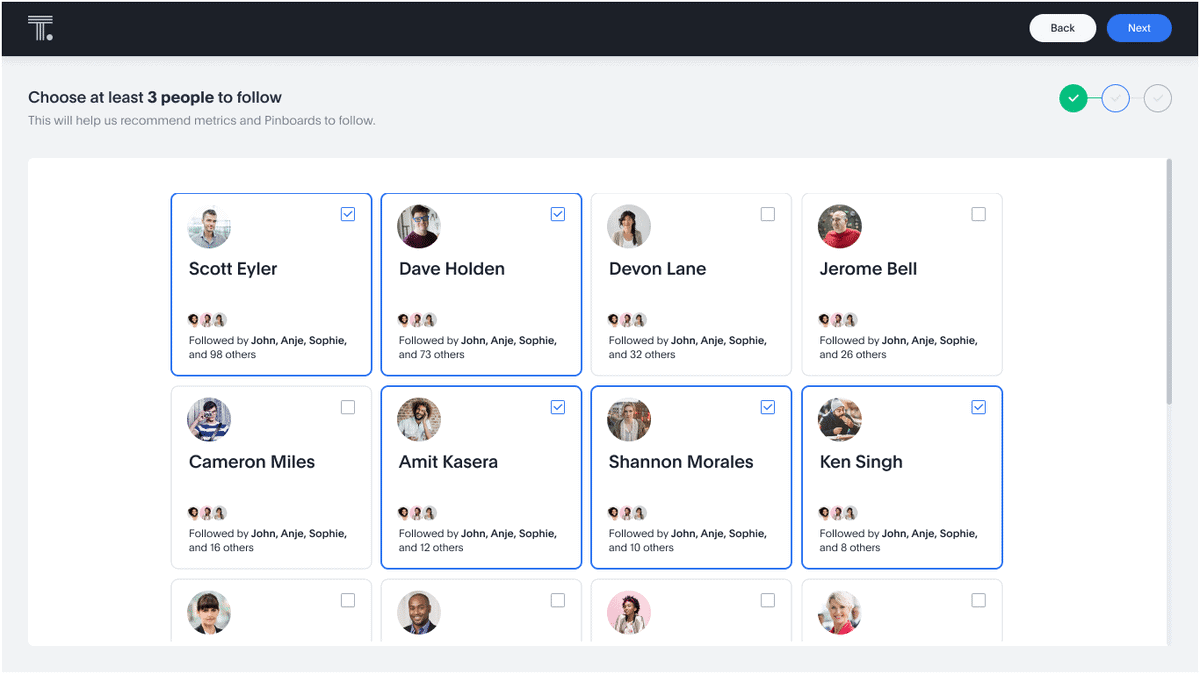Click follower avatars on Amit Kasera's card
Image resolution: width=1200 pixels, height=674 pixels.
click(418, 513)
